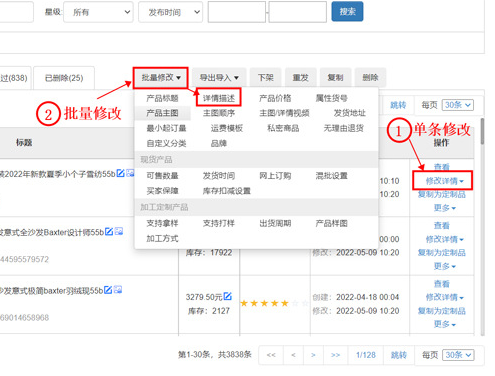Click the 下架 button
This screenshot has height=376, width=495.
pyautogui.click(x=266, y=78)
